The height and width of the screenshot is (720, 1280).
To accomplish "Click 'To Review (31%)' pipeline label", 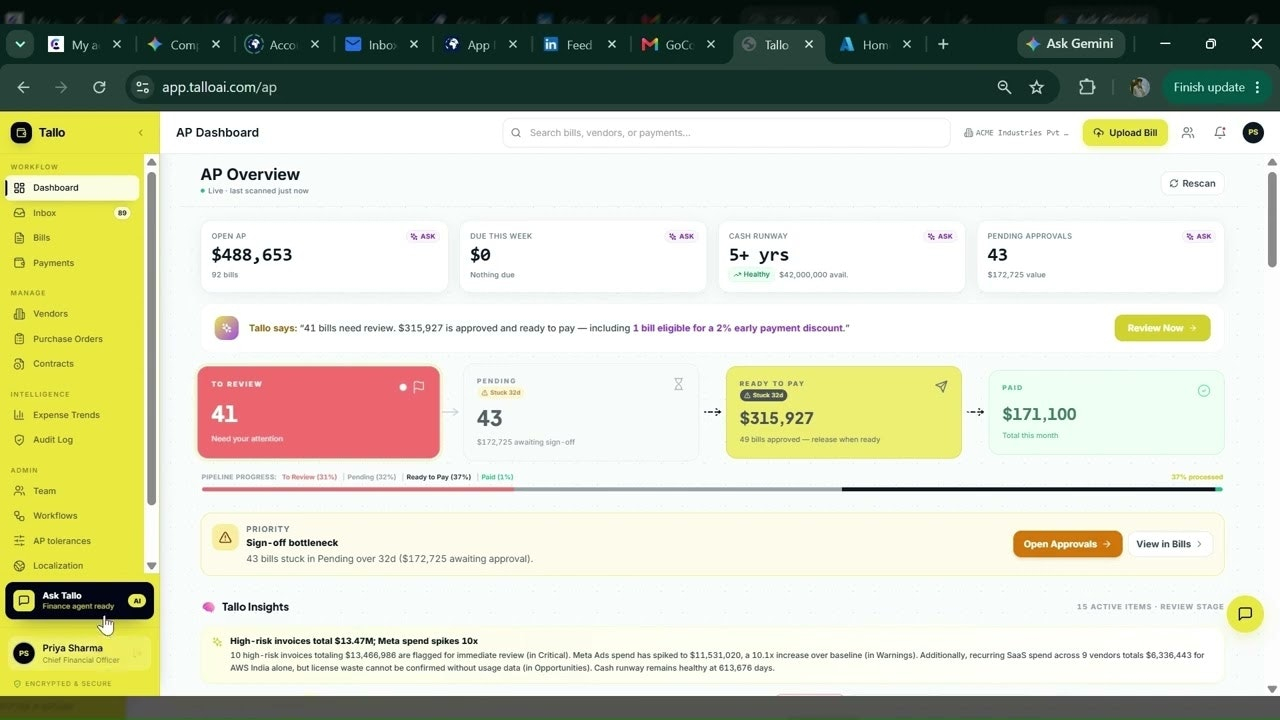I will pos(309,477).
